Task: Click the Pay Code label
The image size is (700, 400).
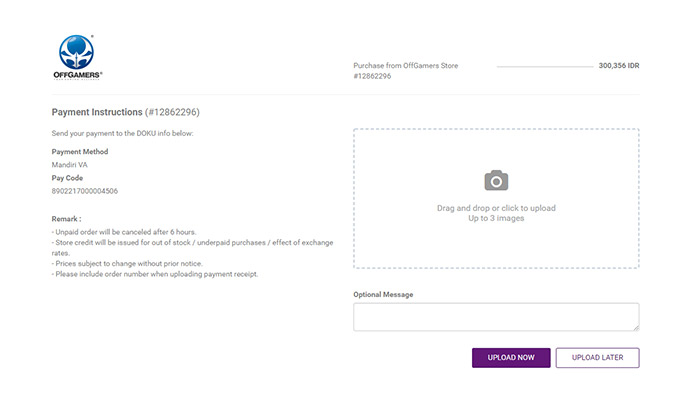Action: pyautogui.click(x=67, y=178)
